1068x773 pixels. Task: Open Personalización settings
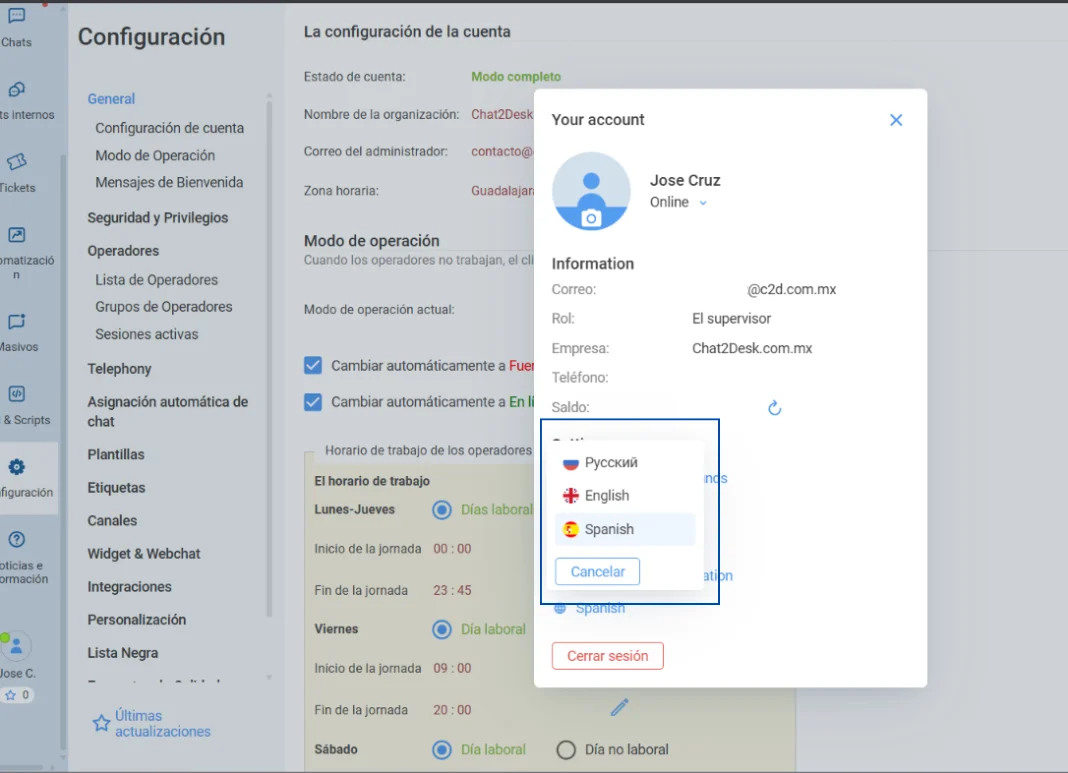pyautogui.click(x=137, y=620)
